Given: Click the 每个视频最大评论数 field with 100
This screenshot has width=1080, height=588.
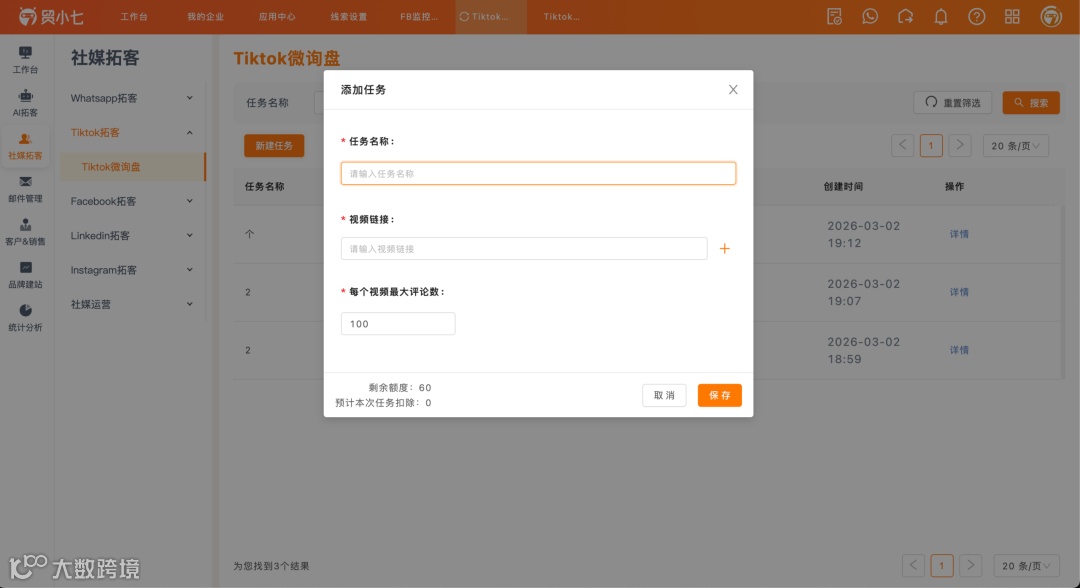Looking at the screenshot, I should (398, 324).
